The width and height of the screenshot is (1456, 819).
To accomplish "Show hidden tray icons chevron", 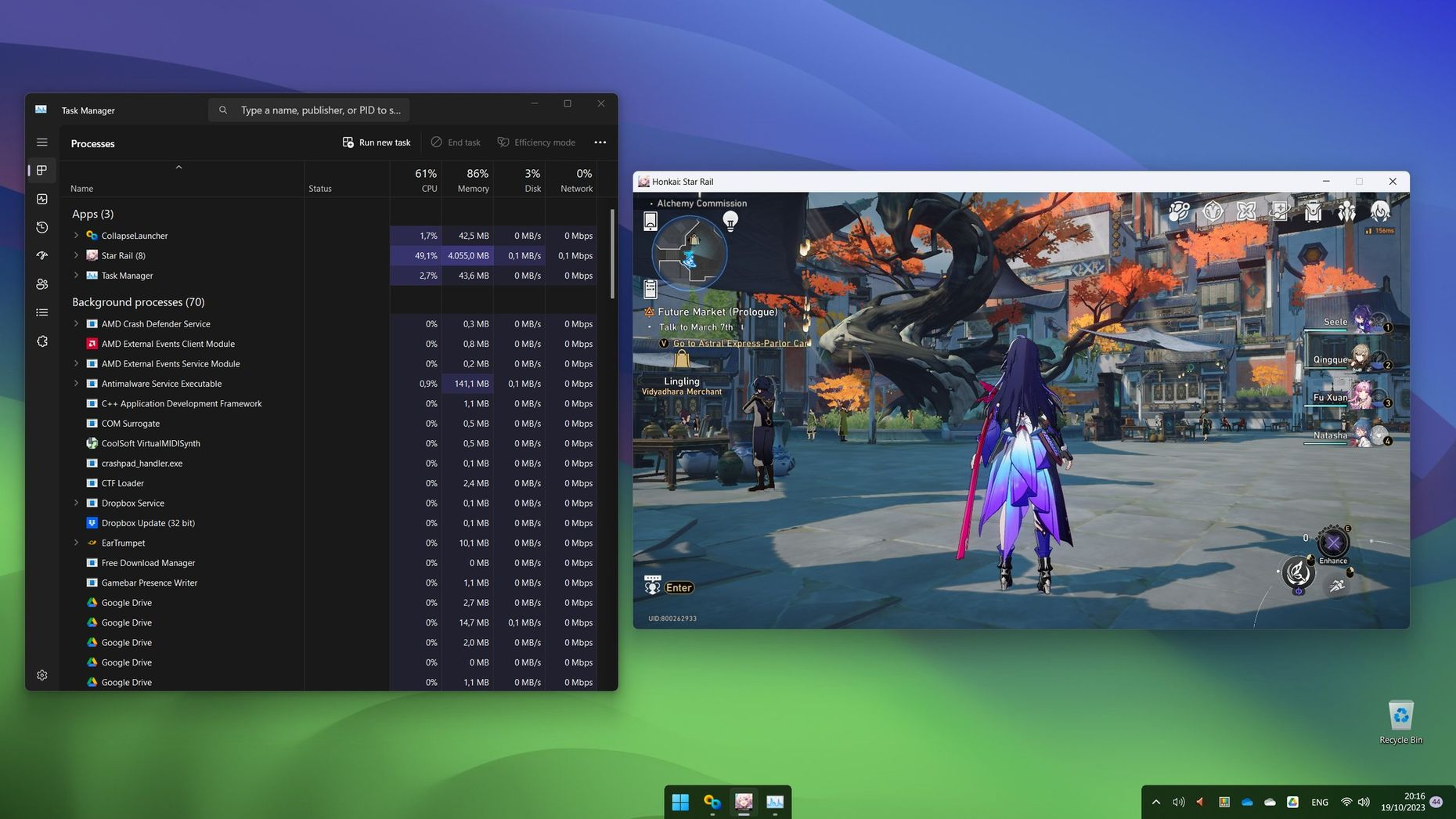I will pos(1156,802).
